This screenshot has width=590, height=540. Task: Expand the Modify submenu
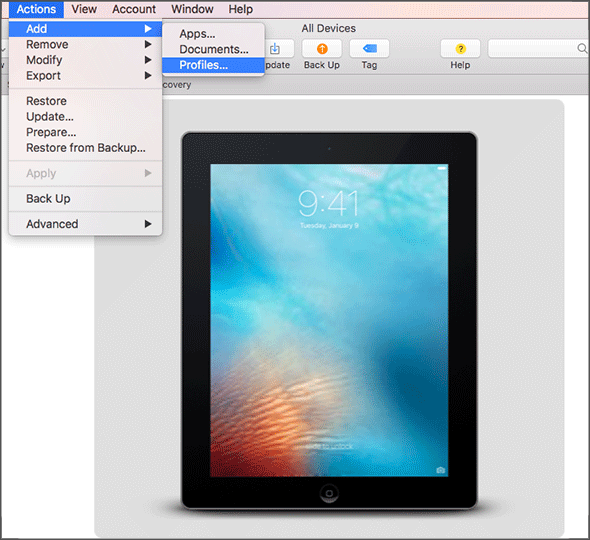point(85,60)
